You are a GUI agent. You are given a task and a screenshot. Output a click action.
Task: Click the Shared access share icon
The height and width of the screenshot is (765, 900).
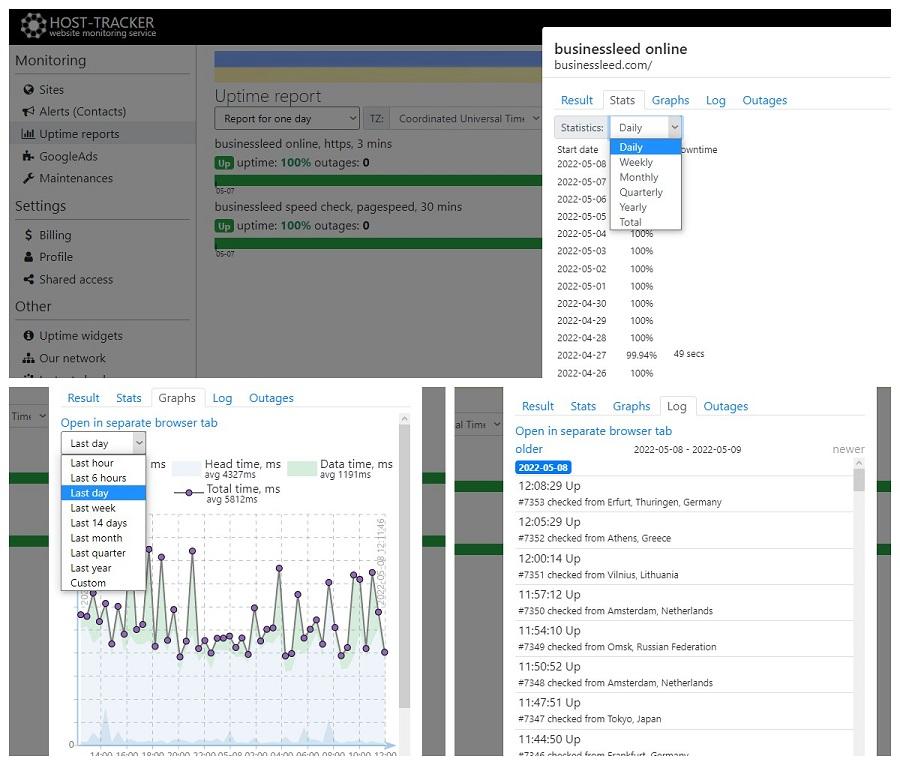click(x=28, y=279)
